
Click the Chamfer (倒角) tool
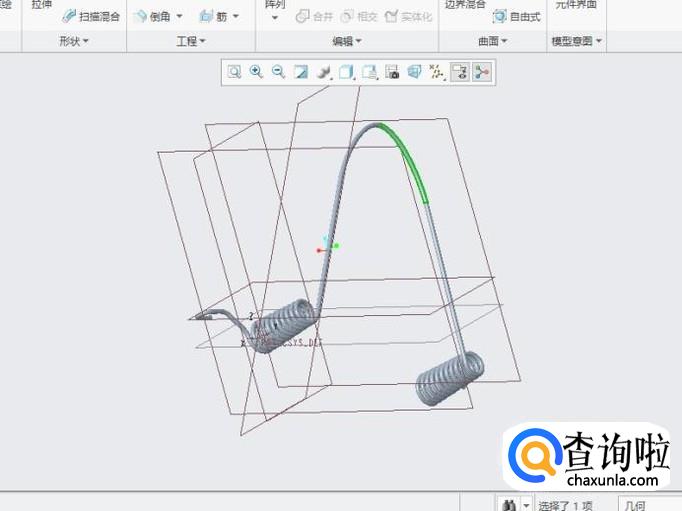pyautogui.click(x=152, y=17)
